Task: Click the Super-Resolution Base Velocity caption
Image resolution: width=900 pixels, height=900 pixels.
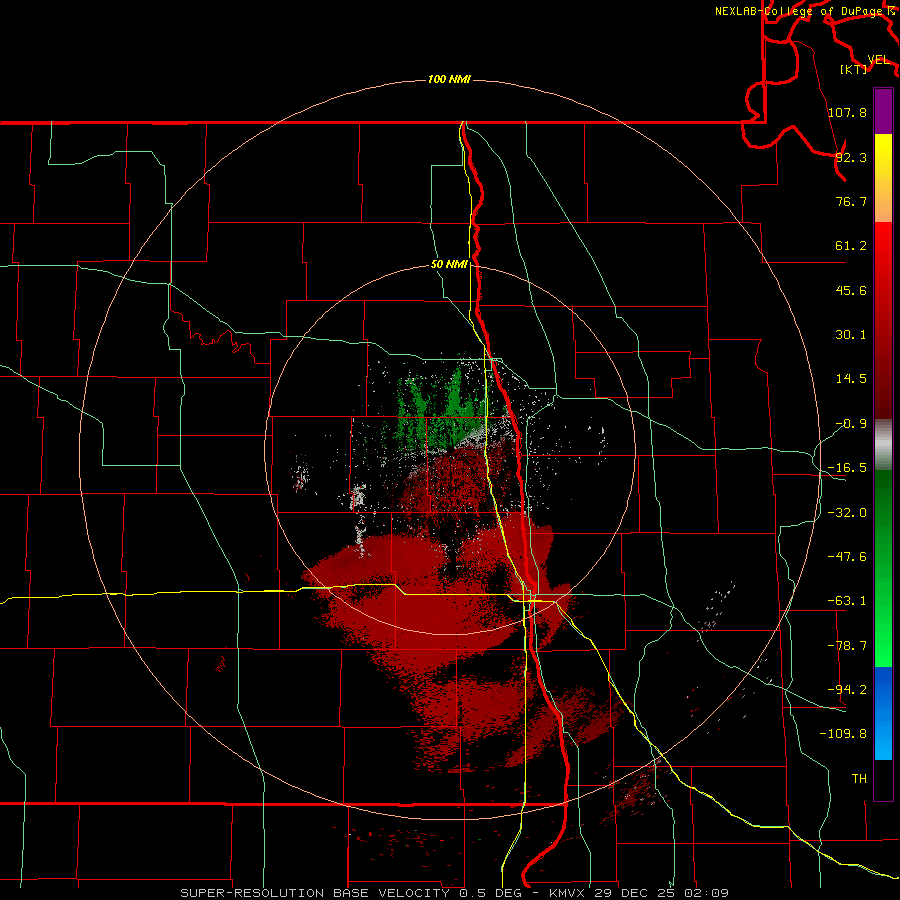Action: point(455,893)
